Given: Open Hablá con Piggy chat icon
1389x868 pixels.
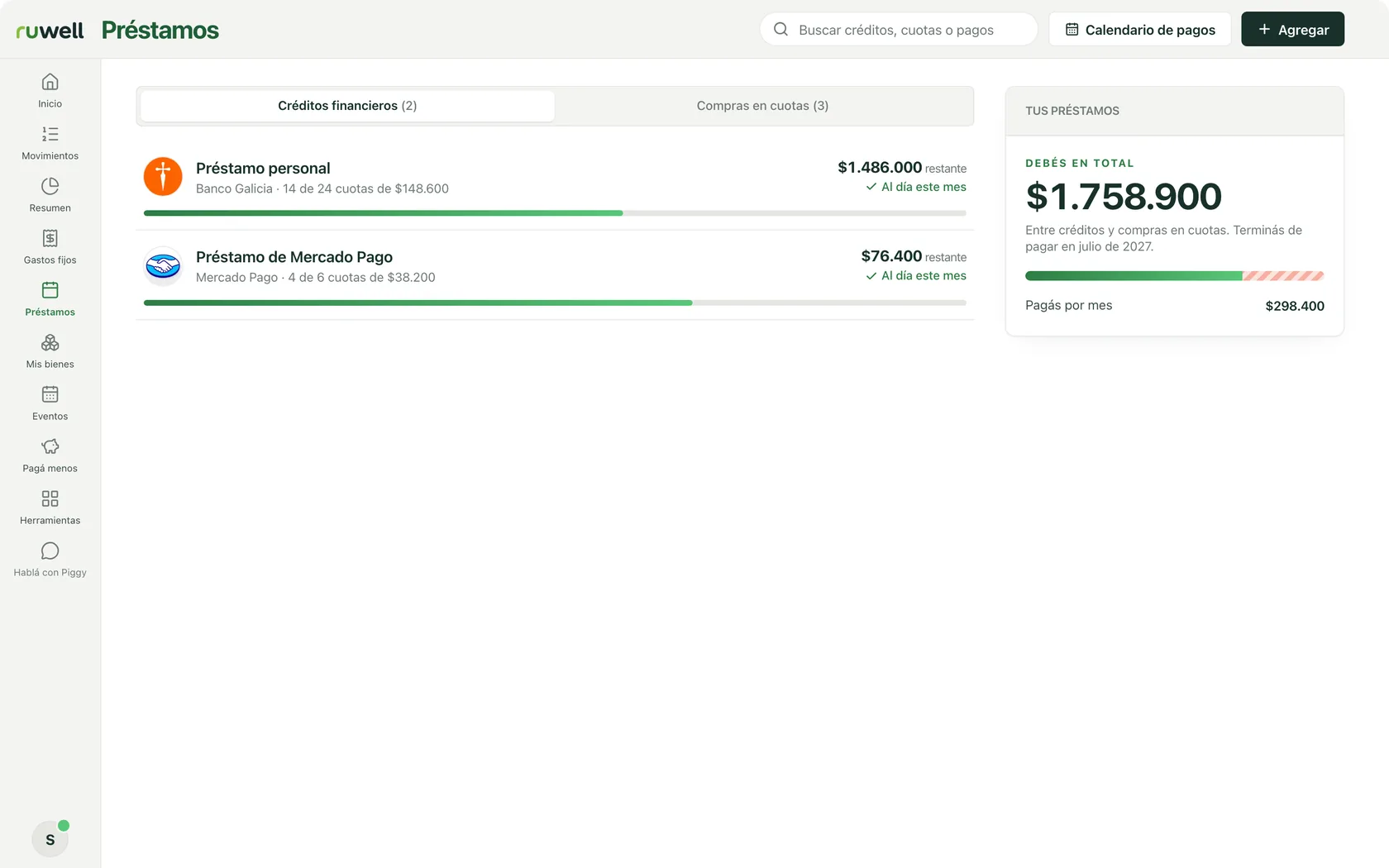Looking at the screenshot, I should click(x=50, y=551).
